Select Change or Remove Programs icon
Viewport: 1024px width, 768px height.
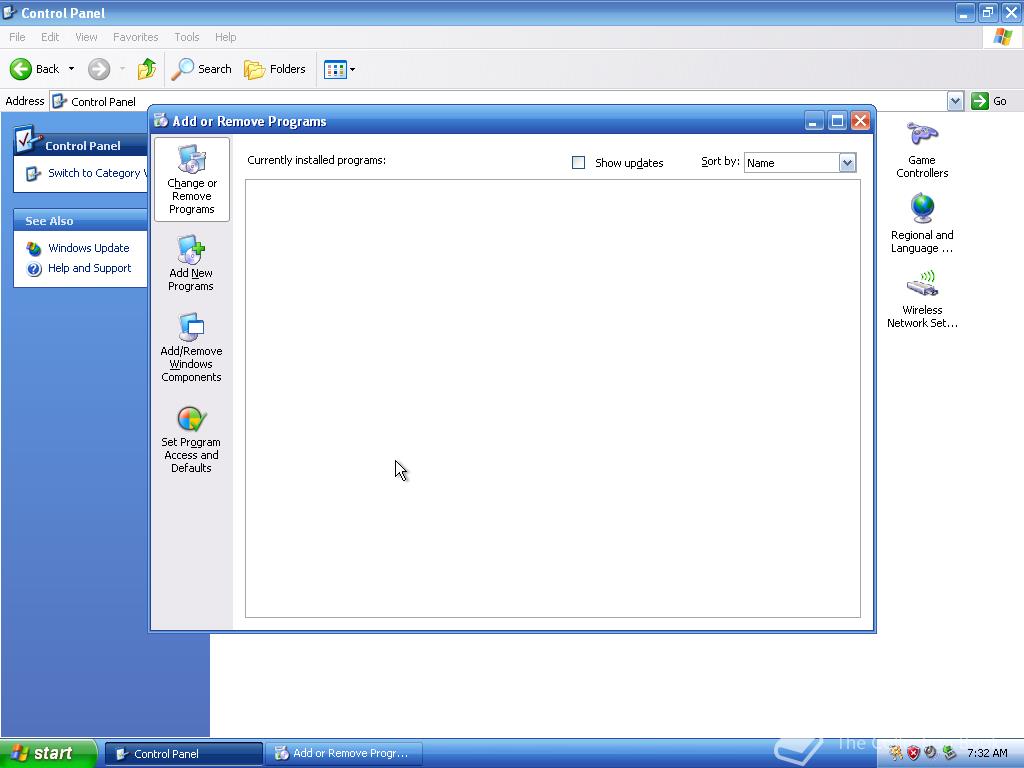191,179
